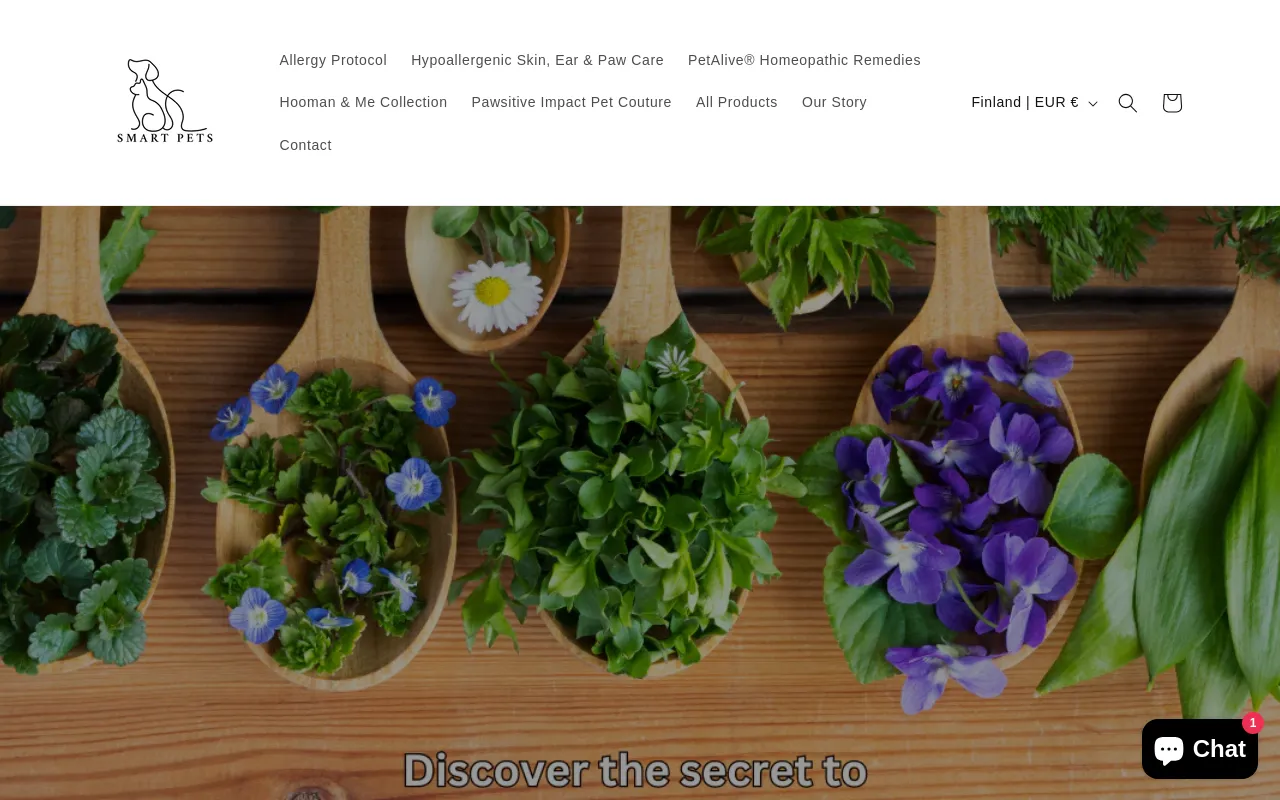Select Hooman & Me Collection
The image size is (1280, 800).
(x=363, y=102)
